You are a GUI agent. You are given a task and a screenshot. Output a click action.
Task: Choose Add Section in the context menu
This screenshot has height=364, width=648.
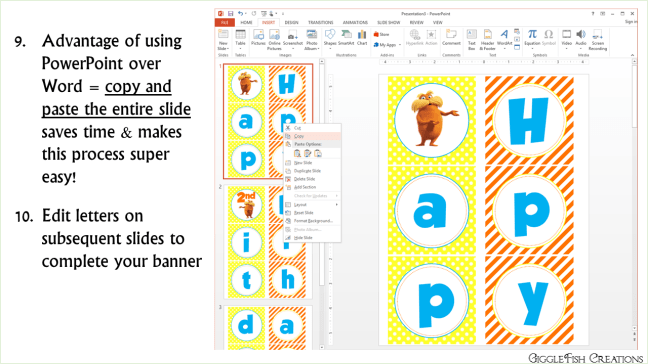click(312, 187)
